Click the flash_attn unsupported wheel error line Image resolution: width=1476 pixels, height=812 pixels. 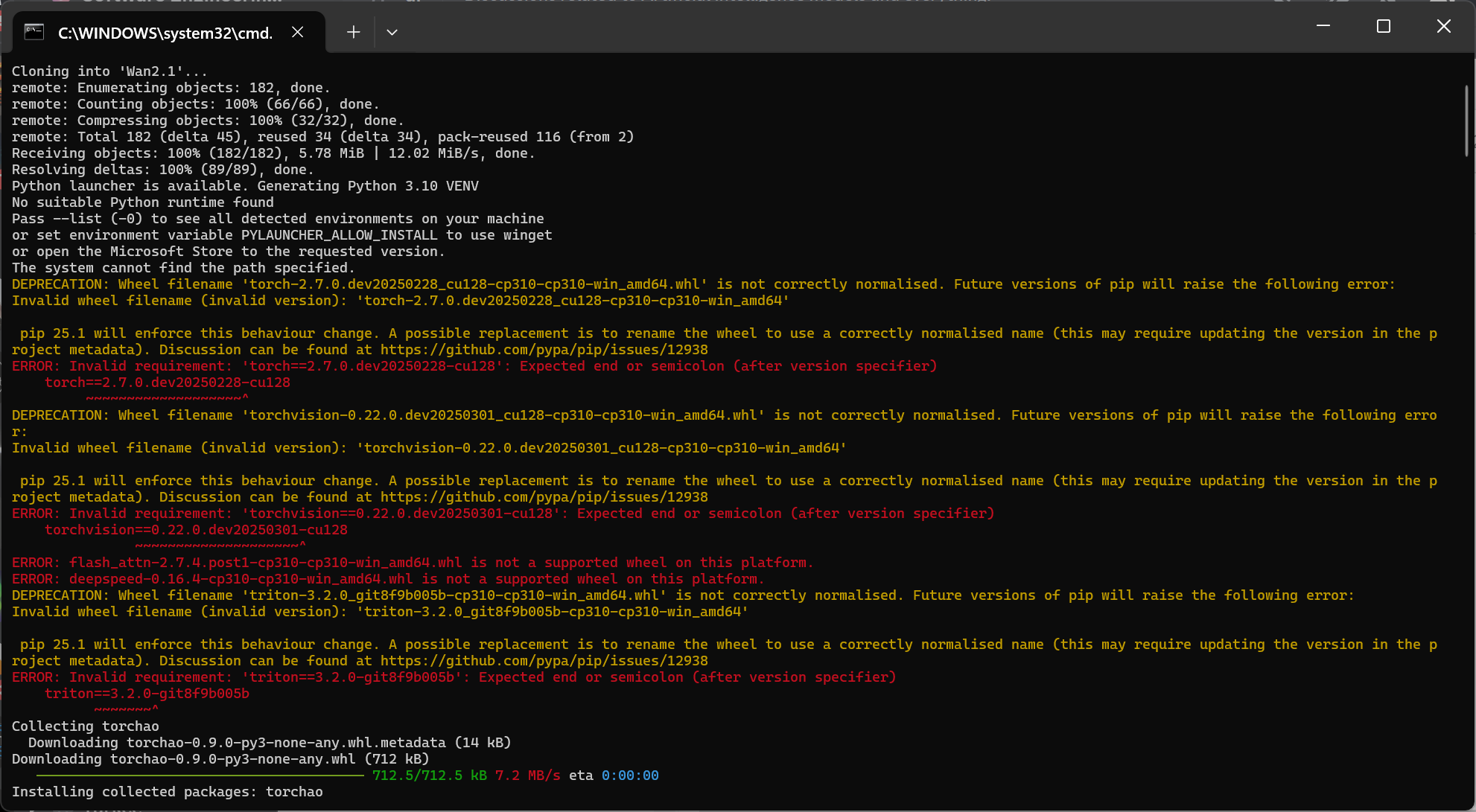[412, 563]
